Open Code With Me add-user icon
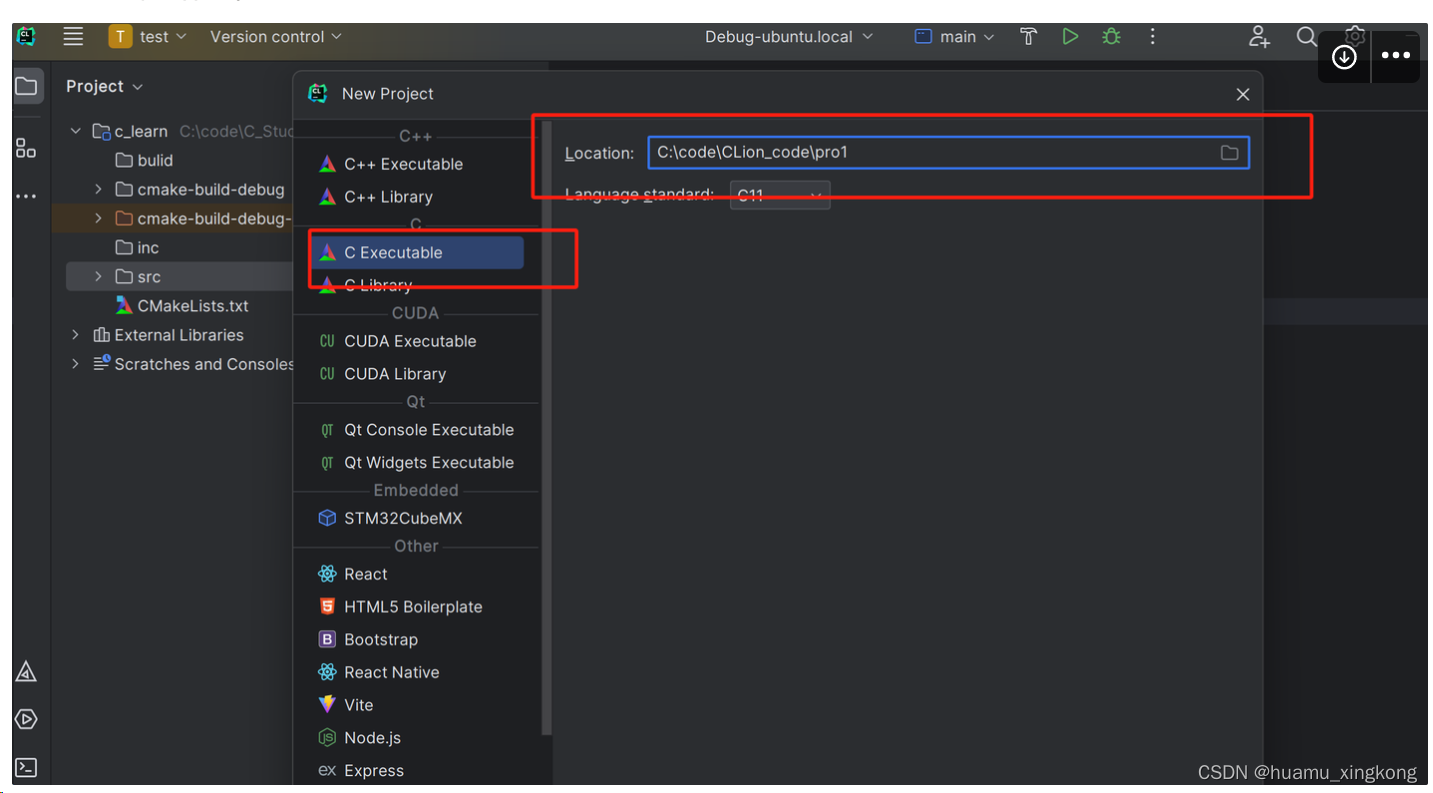 (1259, 36)
